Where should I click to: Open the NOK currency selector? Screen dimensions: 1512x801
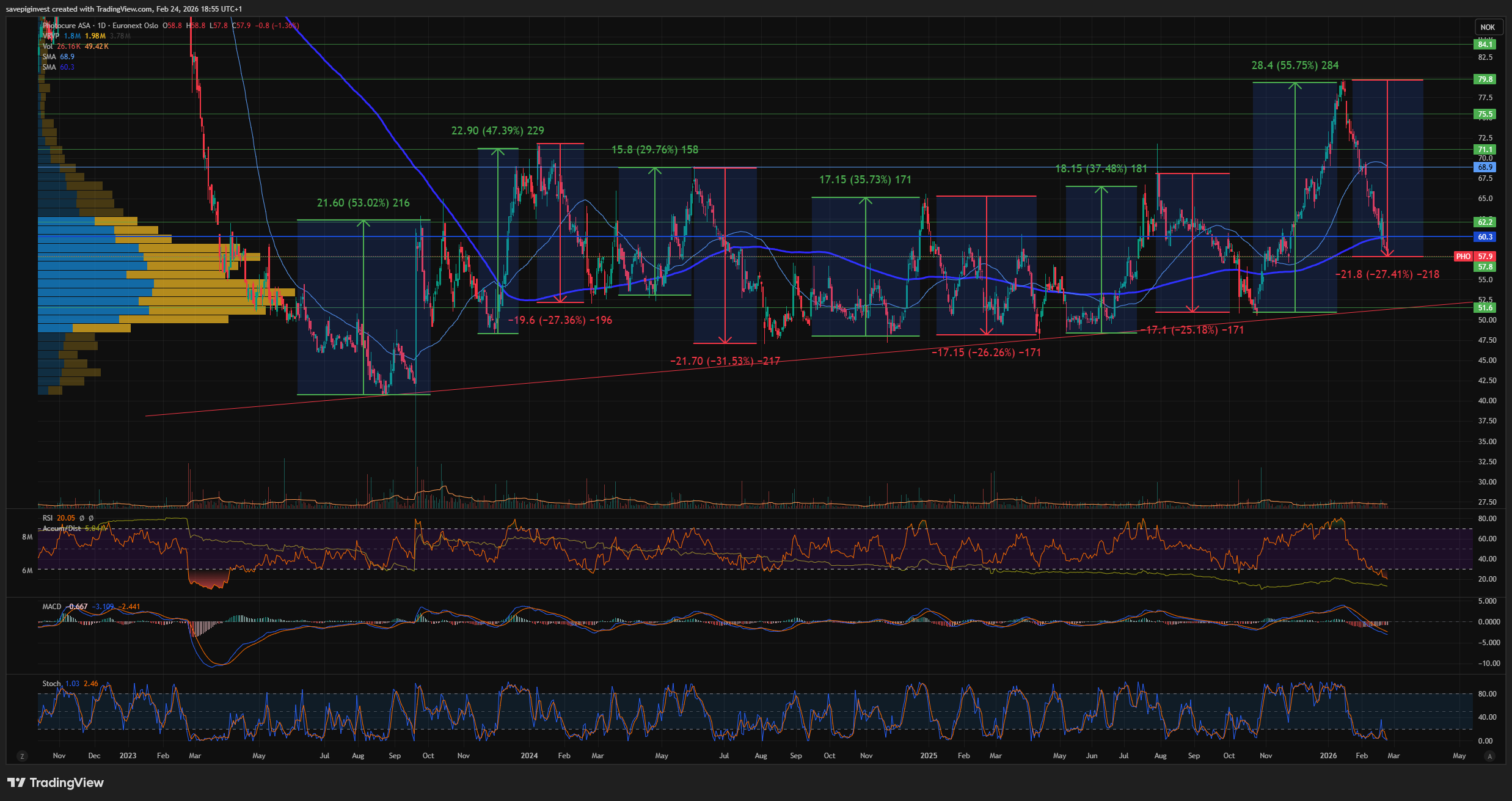pyautogui.click(x=1488, y=27)
